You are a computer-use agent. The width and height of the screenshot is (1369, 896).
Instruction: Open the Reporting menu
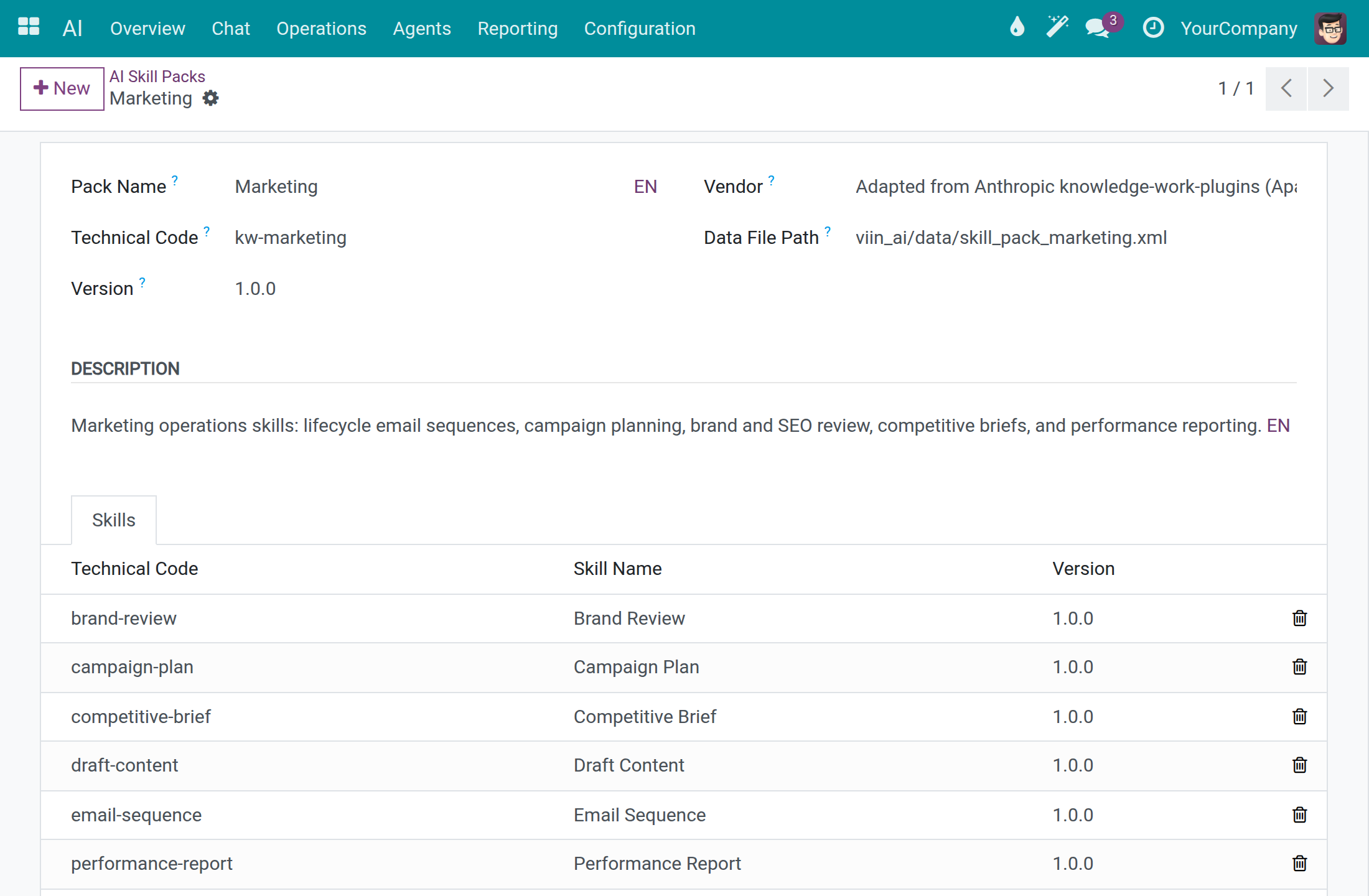click(x=517, y=29)
